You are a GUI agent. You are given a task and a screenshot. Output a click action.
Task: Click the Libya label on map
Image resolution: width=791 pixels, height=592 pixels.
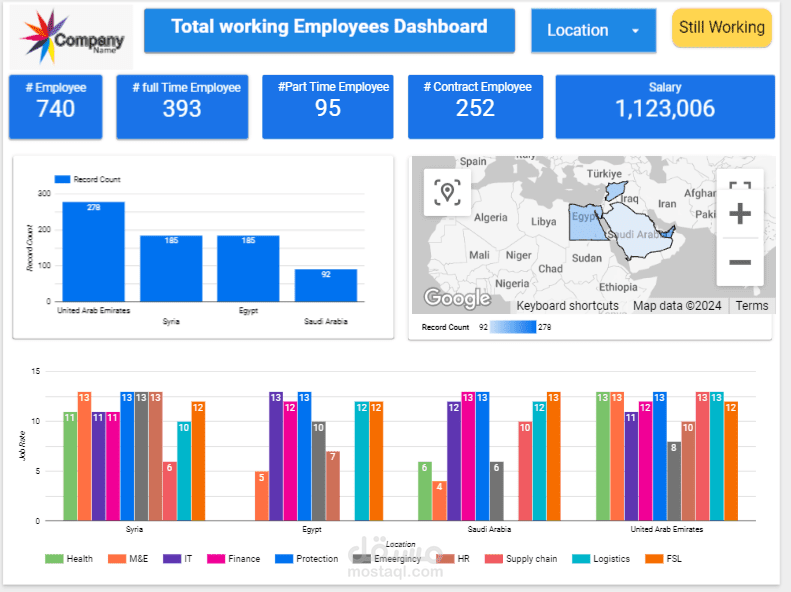[x=543, y=221]
